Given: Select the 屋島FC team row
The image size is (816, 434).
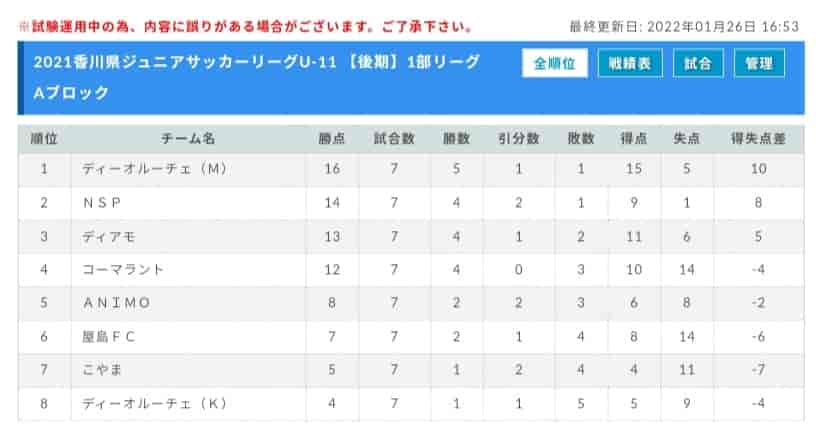Looking at the screenshot, I should (411, 337).
